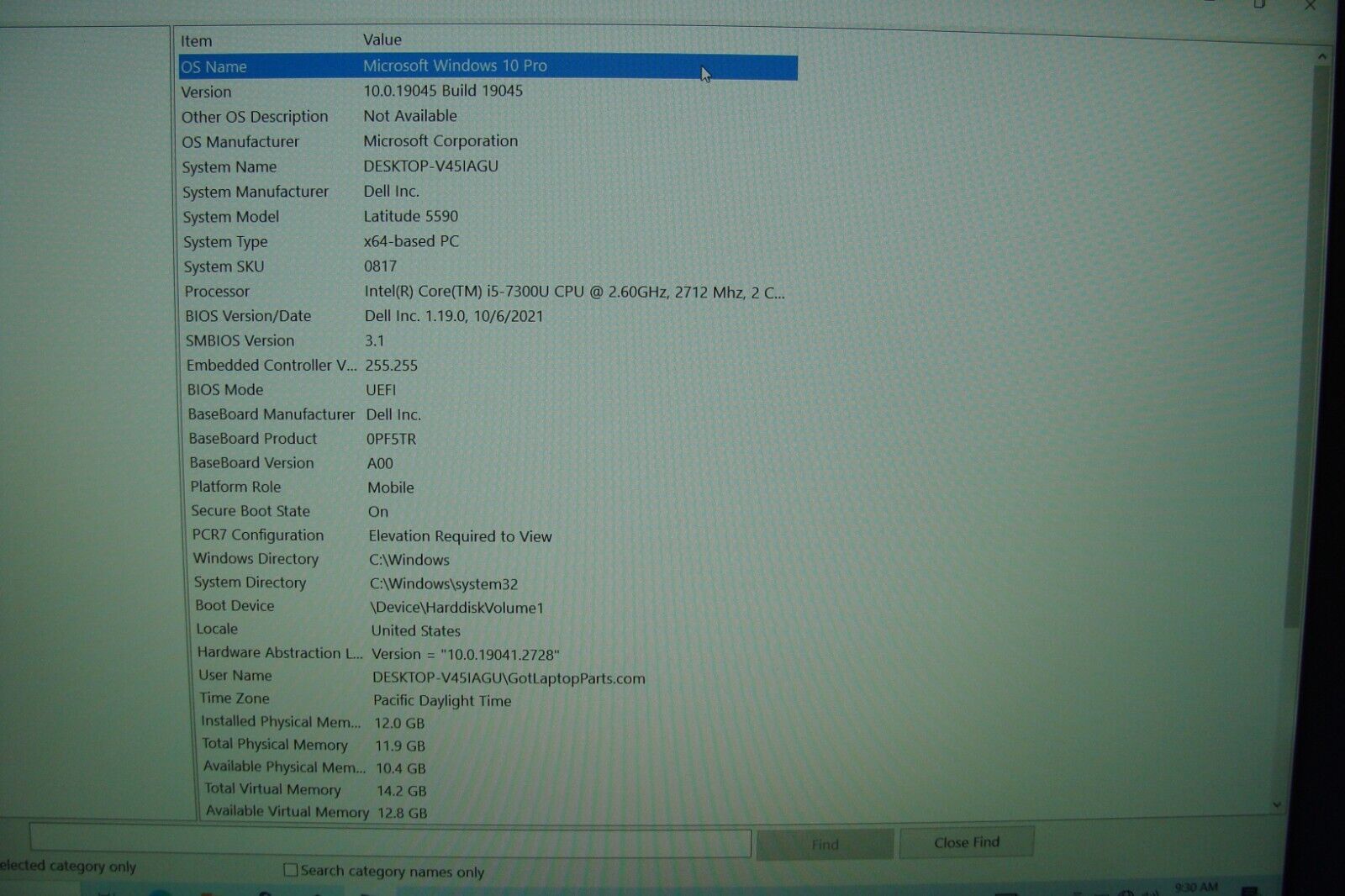Click the Find button
Viewport: 1345px width, 896px height.
pos(825,844)
